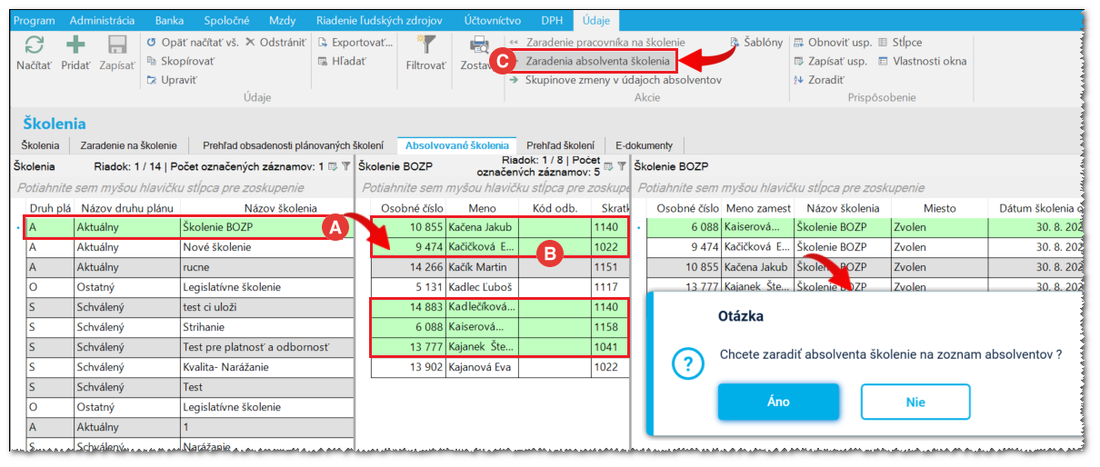Open the Exportovať command
The width and height of the screenshot is (1100, 467).
(x=356, y=43)
